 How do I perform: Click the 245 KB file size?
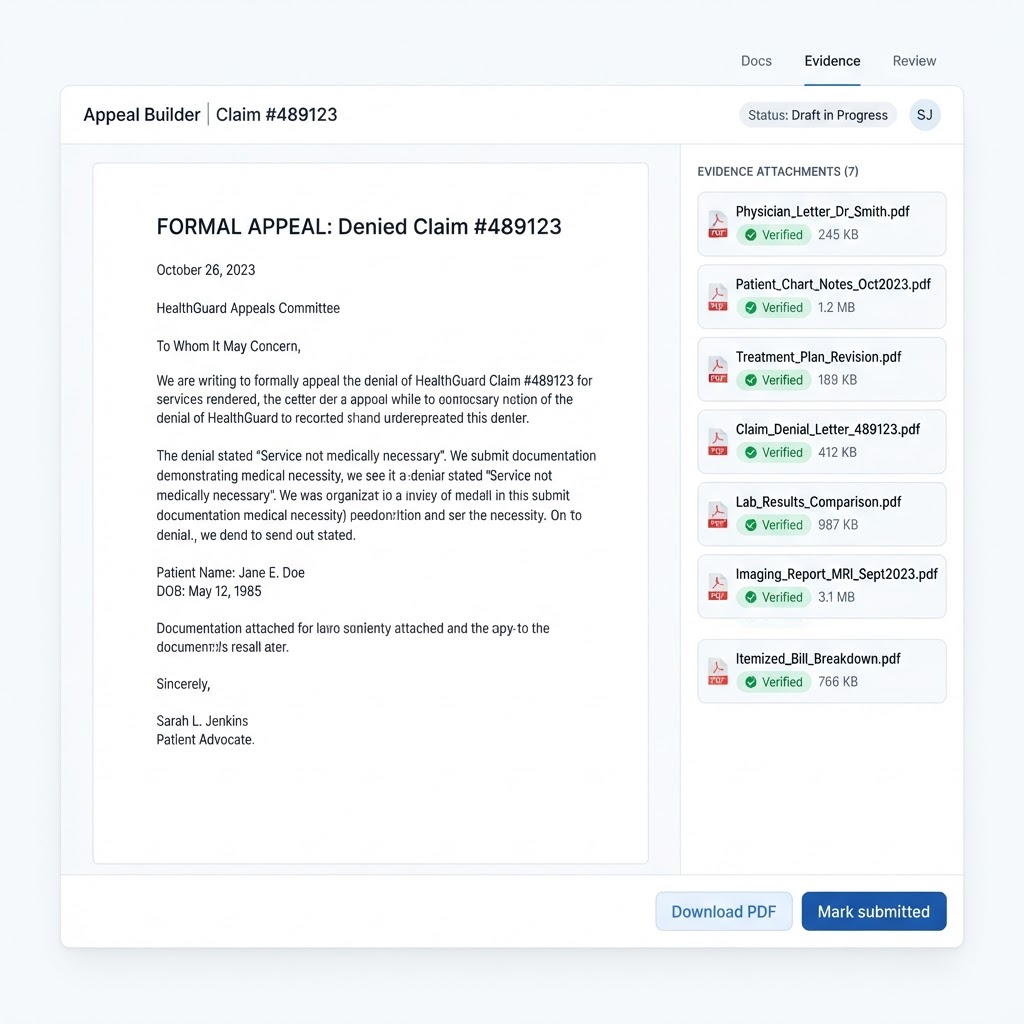[x=838, y=234]
